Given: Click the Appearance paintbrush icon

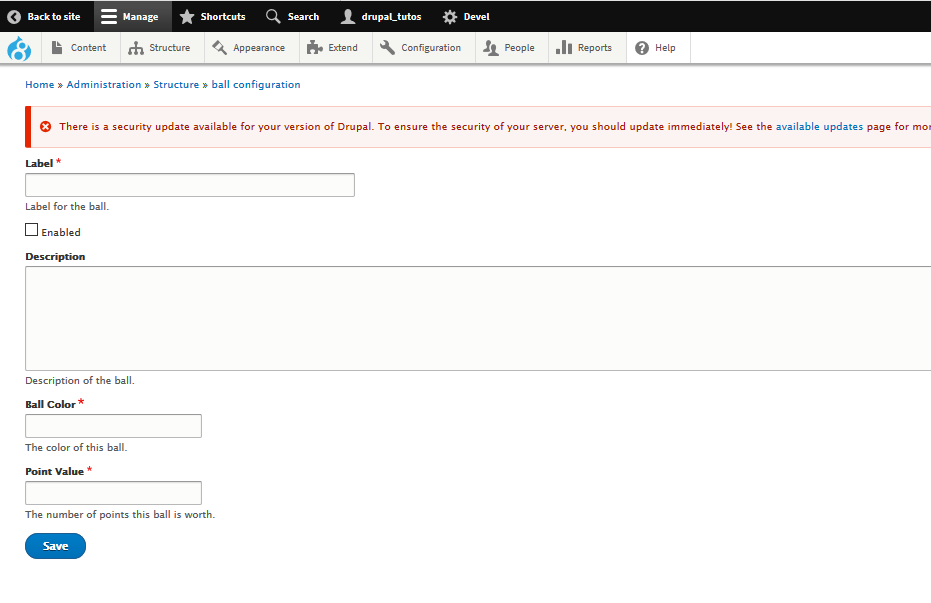Looking at the screenshot, I should click(x=220, y=48).
